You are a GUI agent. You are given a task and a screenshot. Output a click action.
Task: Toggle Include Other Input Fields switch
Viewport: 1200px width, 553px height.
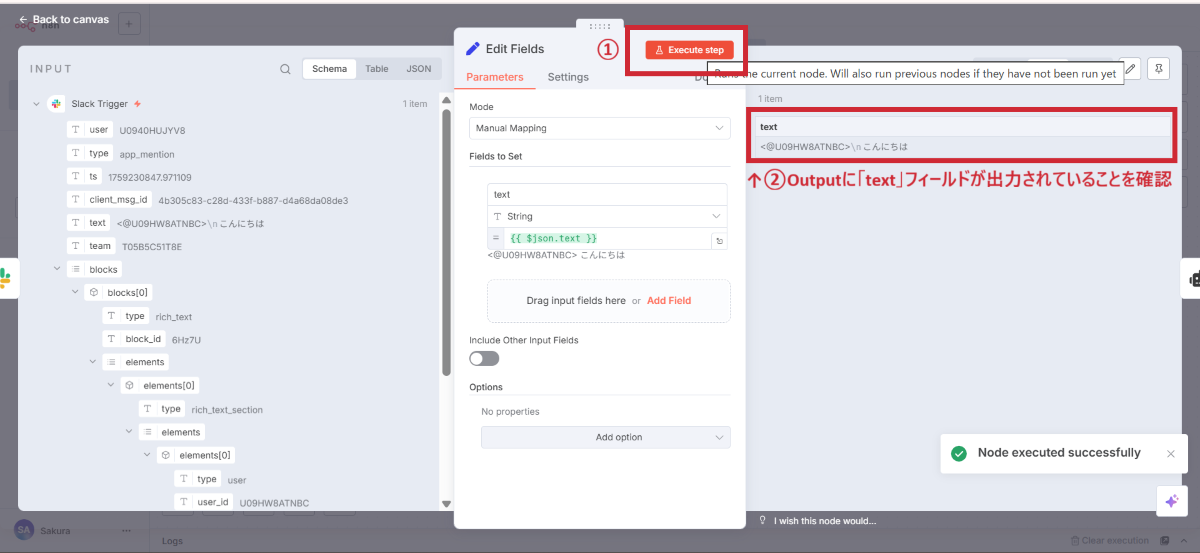point(484,358)
